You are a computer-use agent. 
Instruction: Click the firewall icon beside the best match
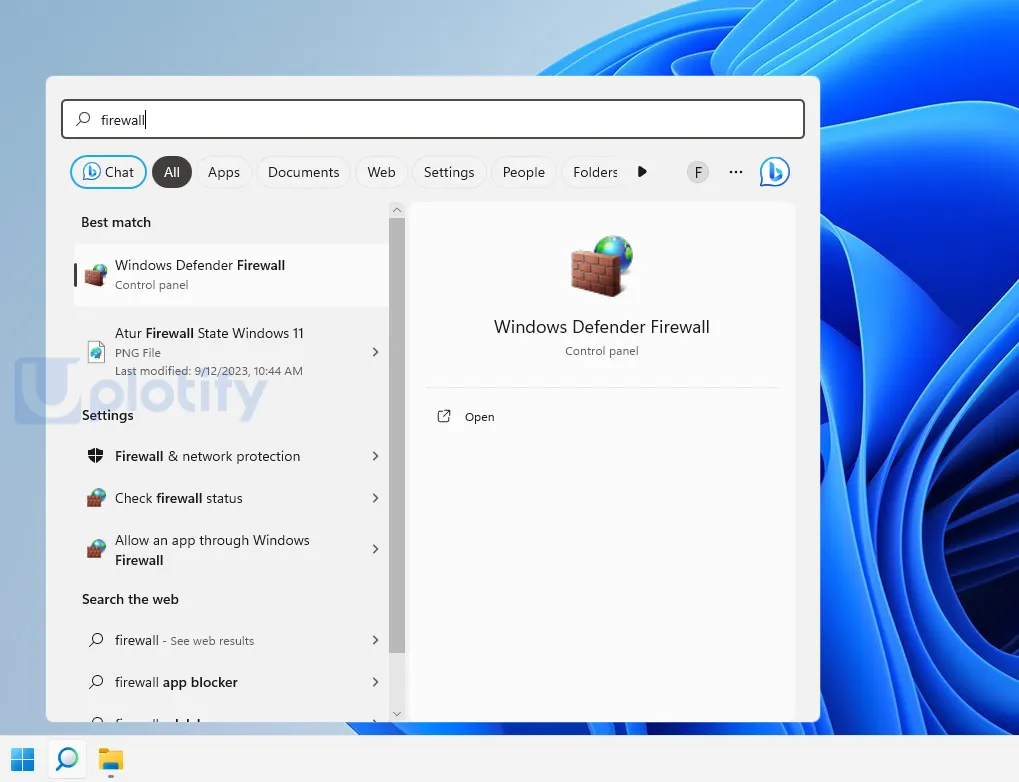point(96,275)
